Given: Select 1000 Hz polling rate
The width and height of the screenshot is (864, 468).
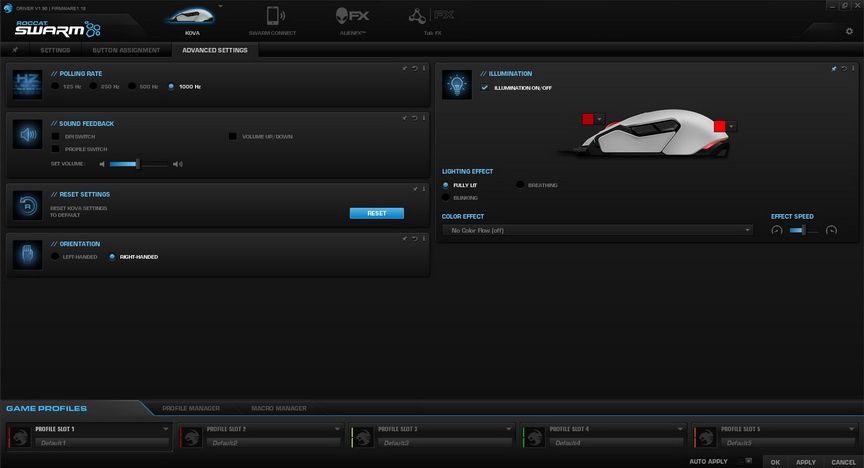Looking at the screenshot, I should 171,87.
